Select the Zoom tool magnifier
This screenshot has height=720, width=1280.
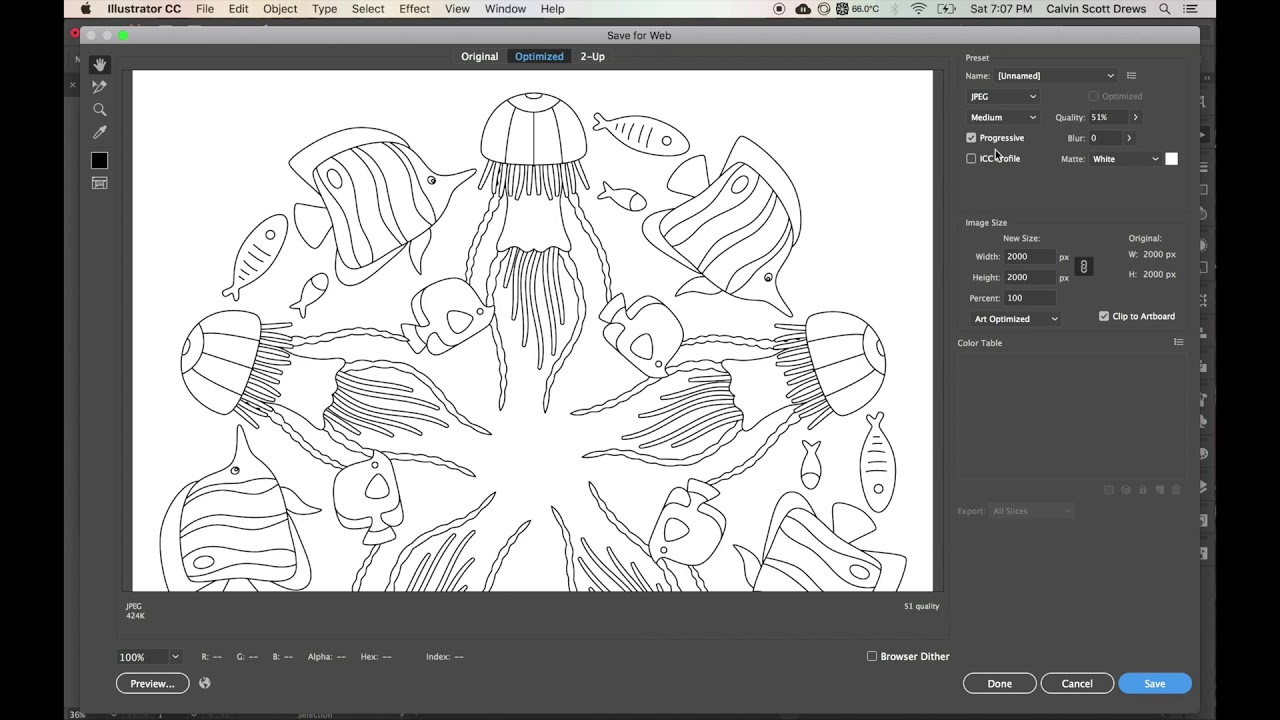(99, 110)
